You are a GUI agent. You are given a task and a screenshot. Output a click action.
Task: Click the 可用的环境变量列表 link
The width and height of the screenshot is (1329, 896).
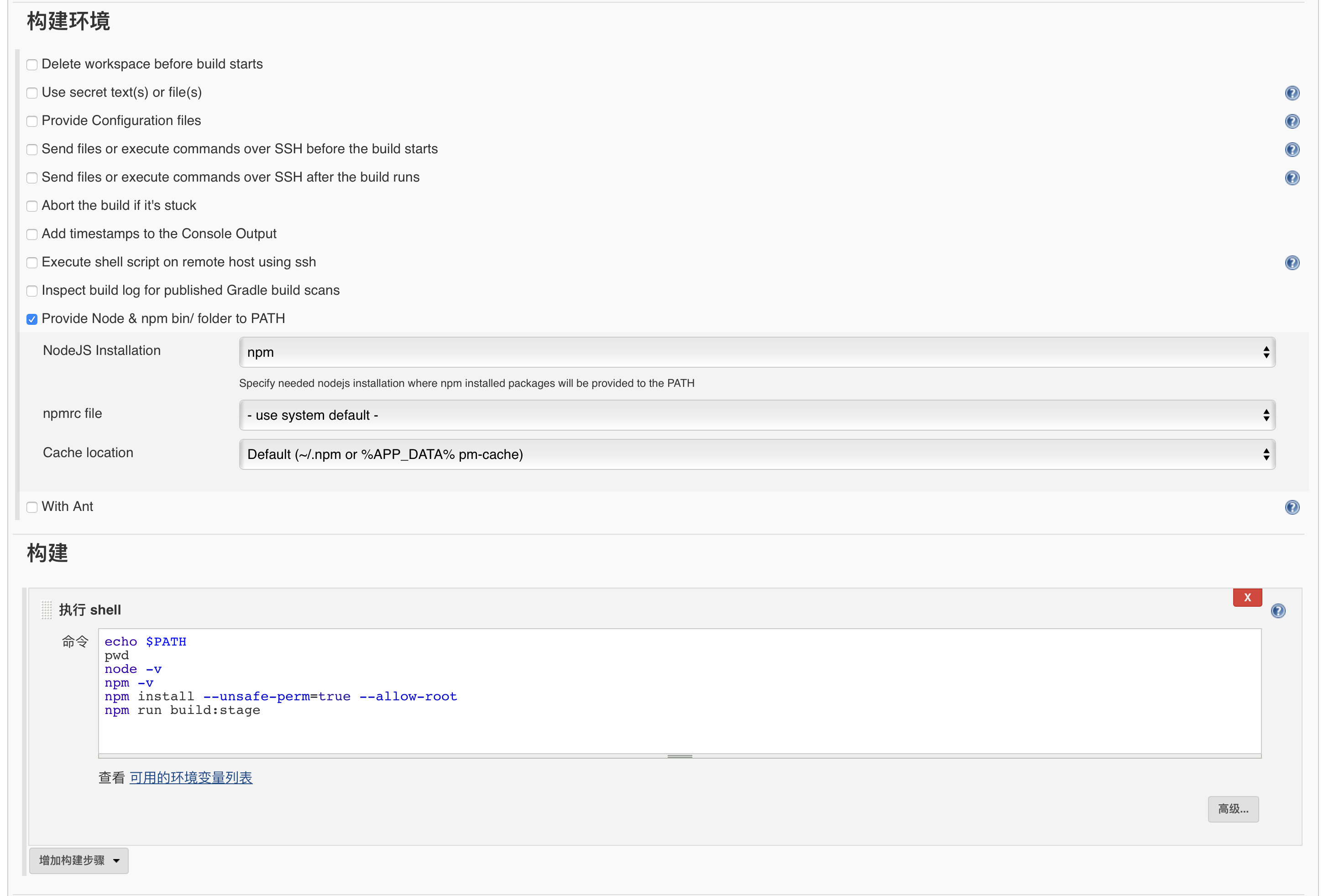click(192, 778)
